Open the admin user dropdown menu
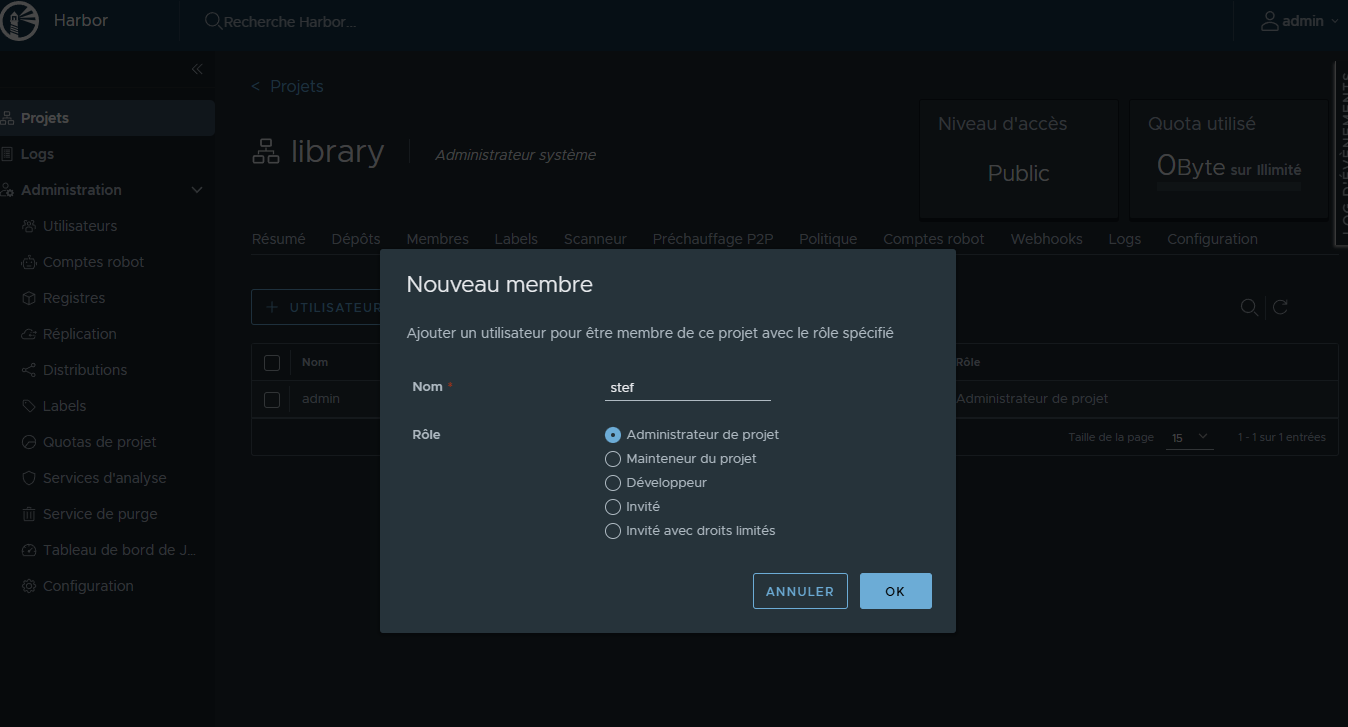 click(x=1298, y=21)
